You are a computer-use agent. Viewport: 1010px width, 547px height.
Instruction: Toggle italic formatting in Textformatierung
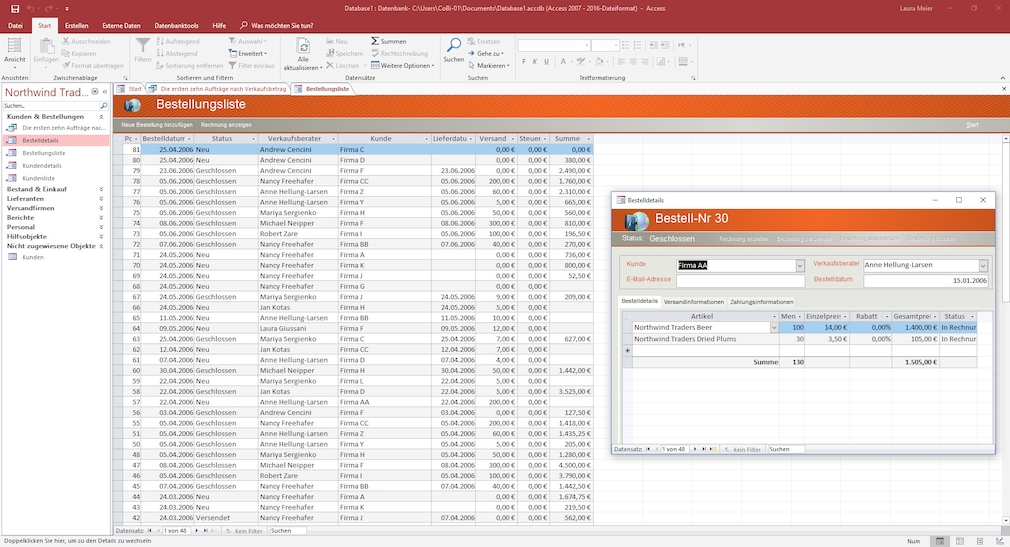coord(534,60)
